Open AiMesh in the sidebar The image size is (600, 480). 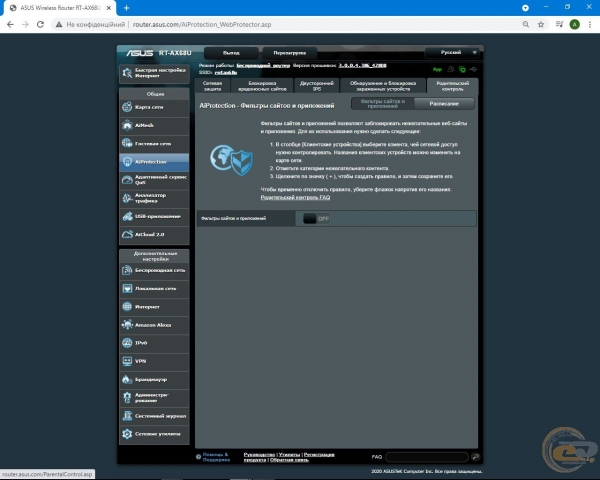click(x=154, y=125)
